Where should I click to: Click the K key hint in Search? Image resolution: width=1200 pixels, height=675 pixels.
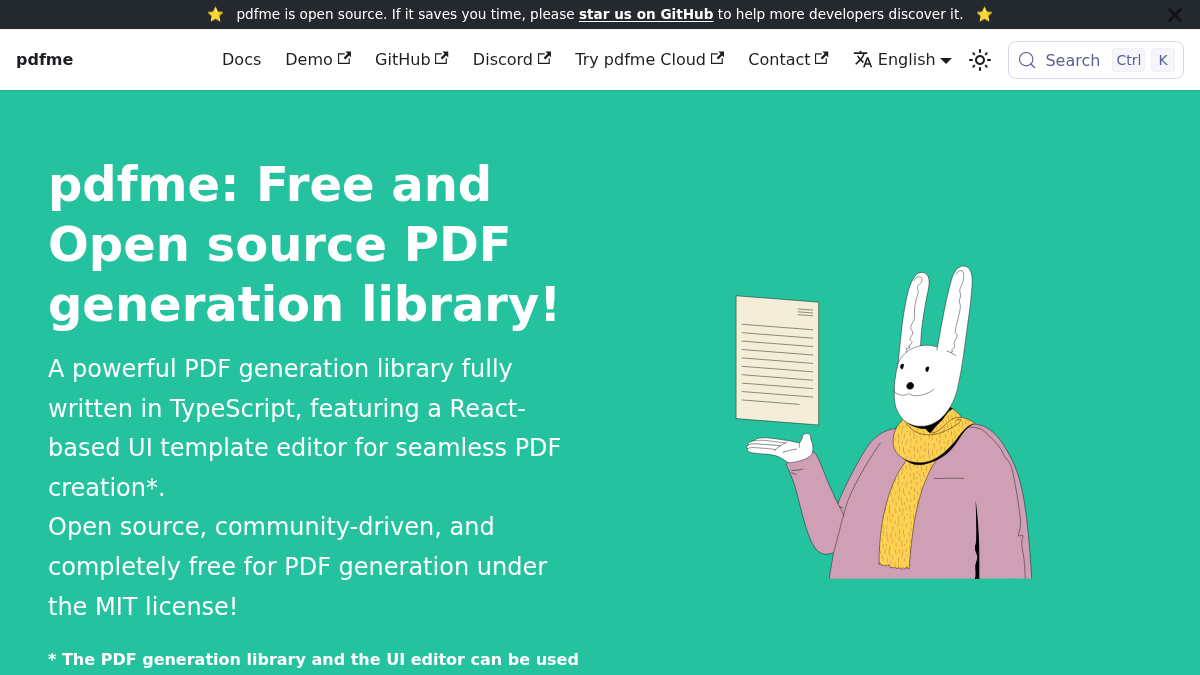point(1163,60)
